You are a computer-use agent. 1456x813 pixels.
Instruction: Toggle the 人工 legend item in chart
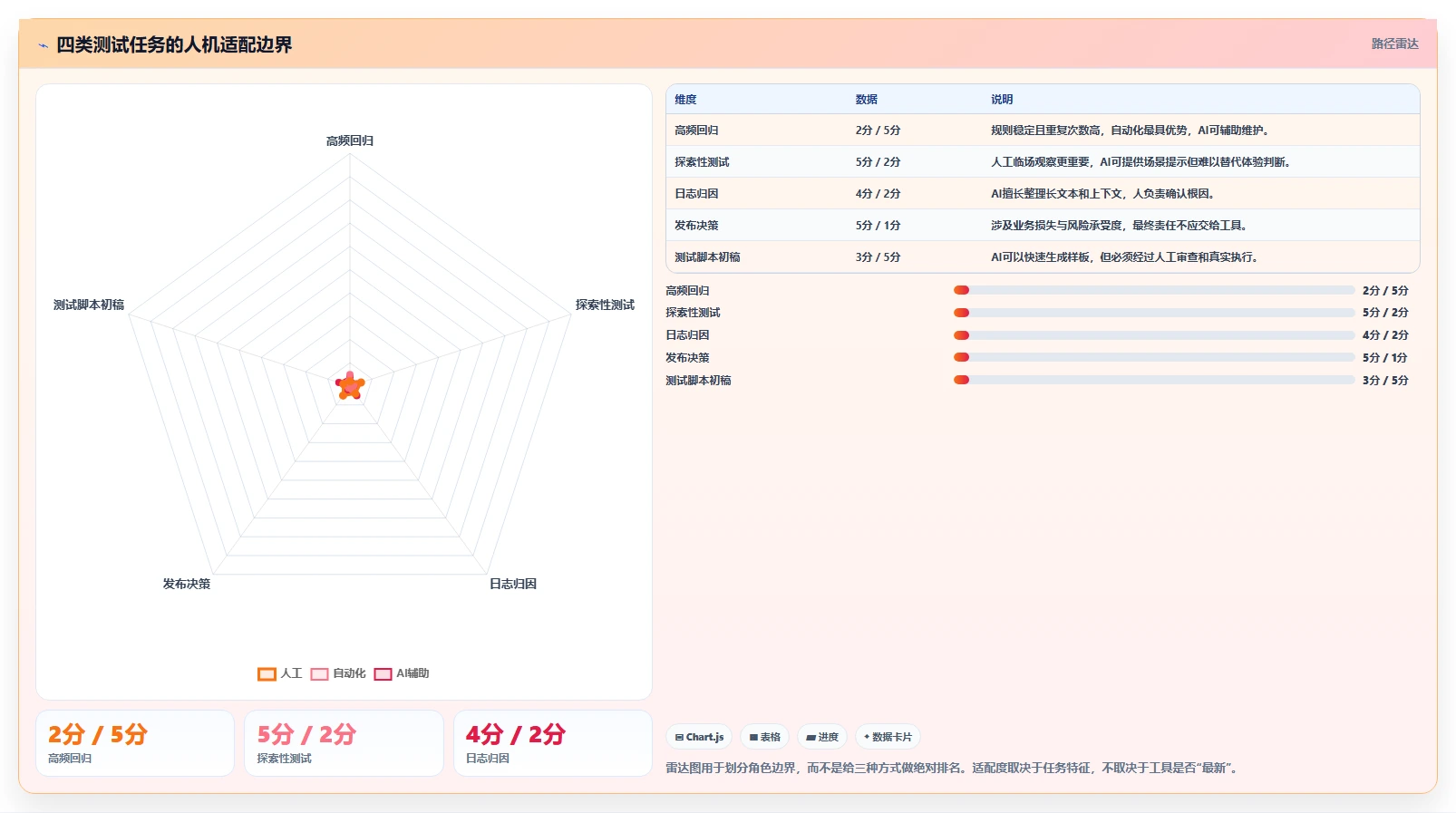(x=279, y=673)
